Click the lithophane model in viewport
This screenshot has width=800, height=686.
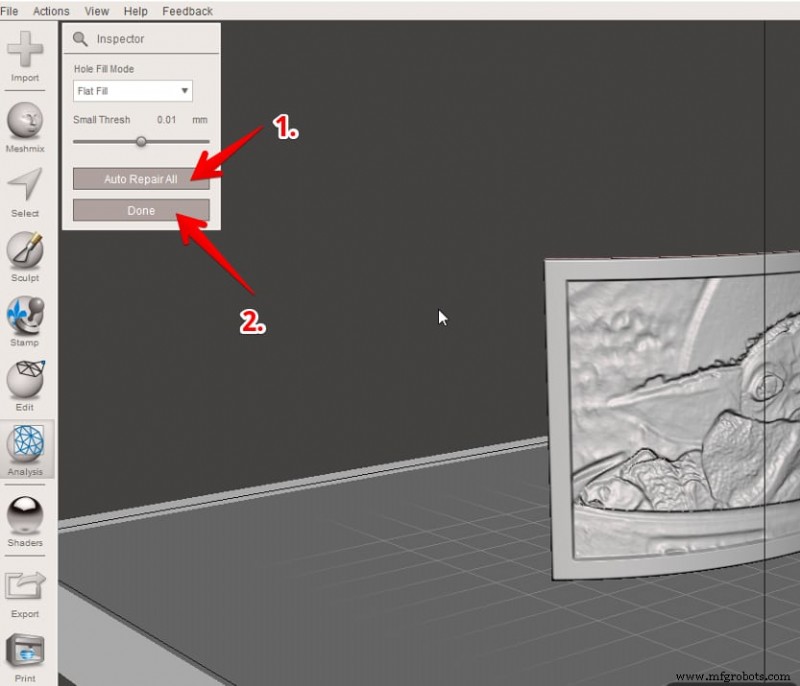[x=673, y=416]
